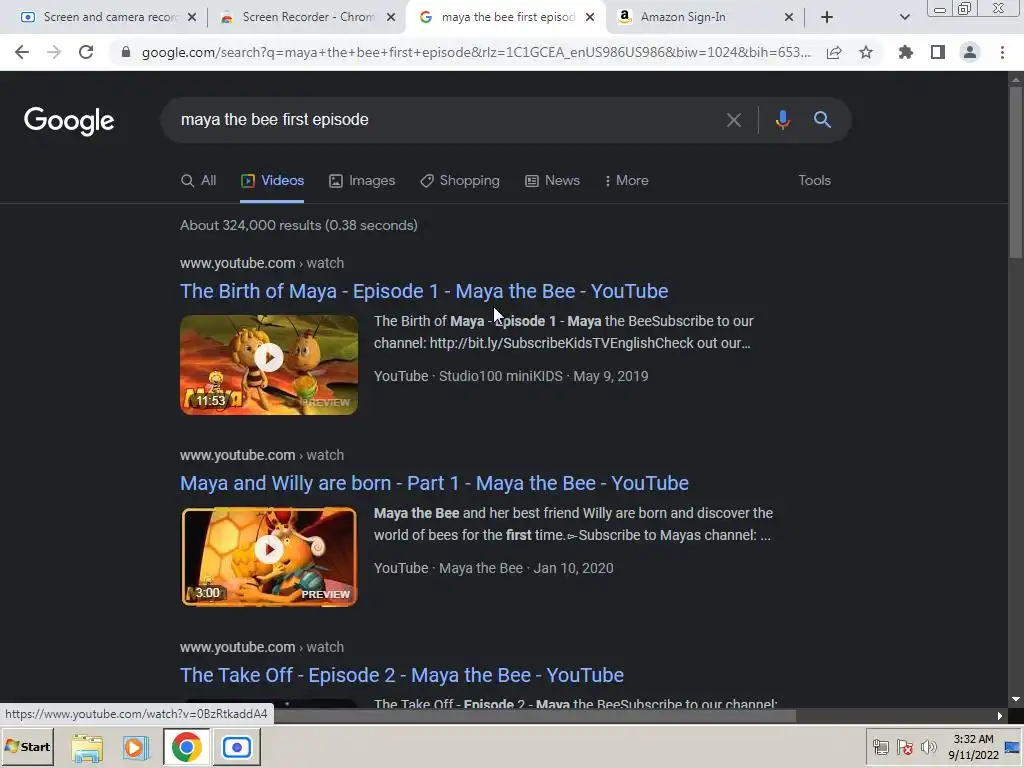1024x768 pixels.
Task: Open the Extensions puzzle icon
Action: pyautogui.click(x=906, y=52)
